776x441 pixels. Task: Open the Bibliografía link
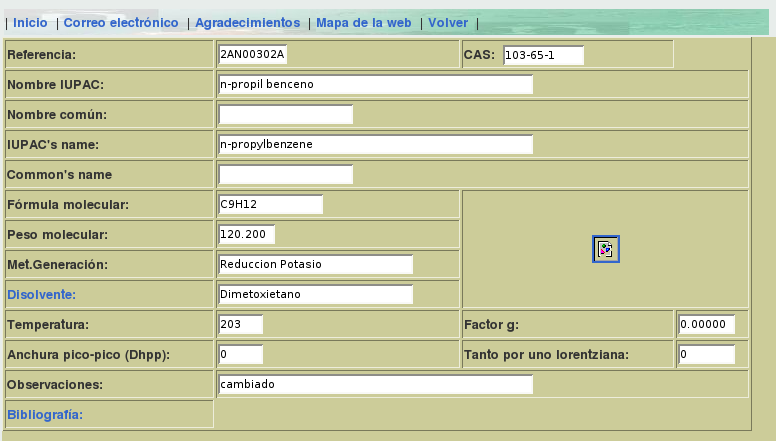pos(44,414)
